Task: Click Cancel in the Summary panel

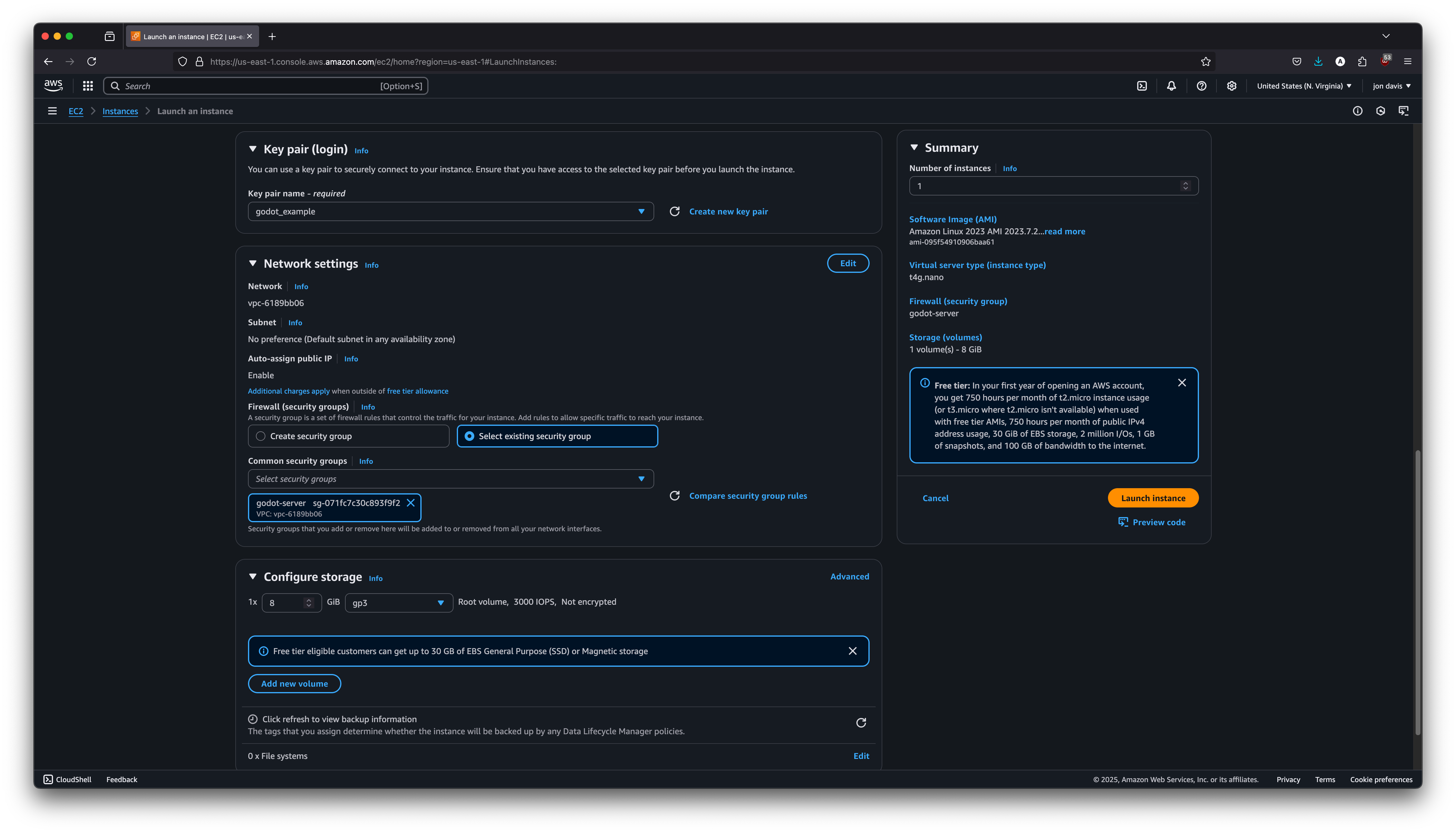Action: (935, 498)
